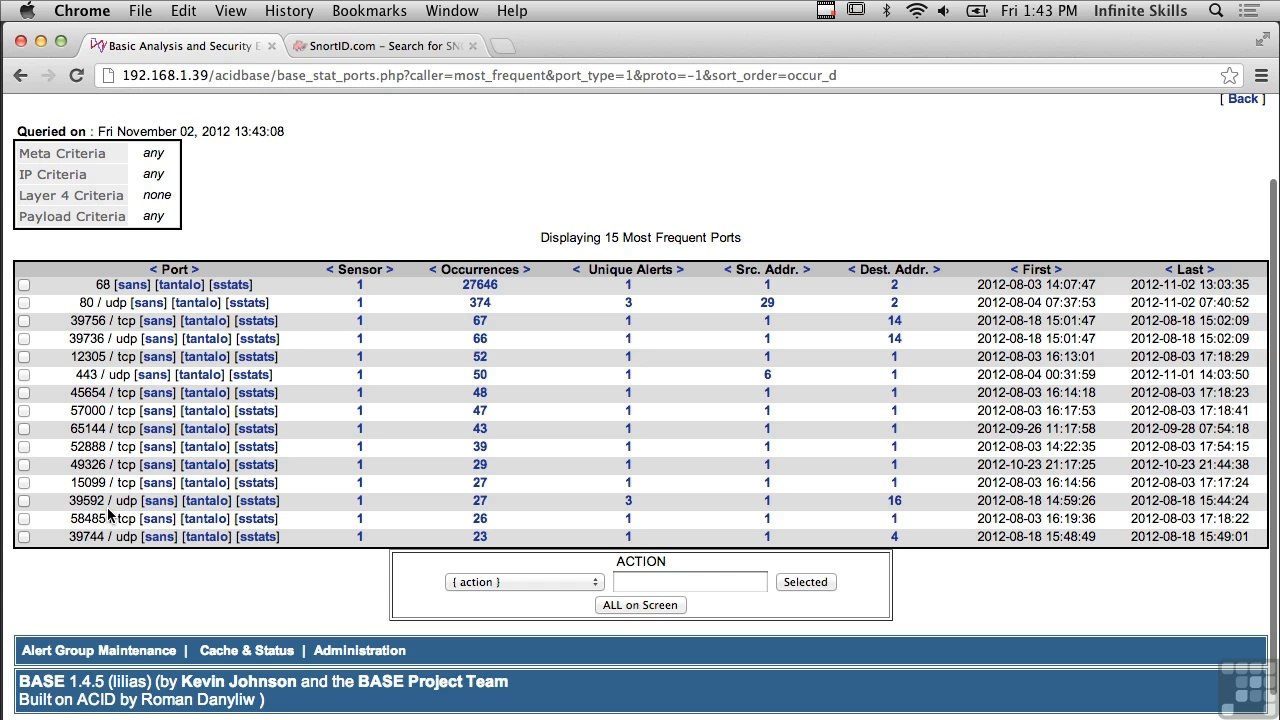1280x720 pixels.
Task: Check the box for port 45654 / tcp
Action: pyautogui.click(x=24, y=393)
